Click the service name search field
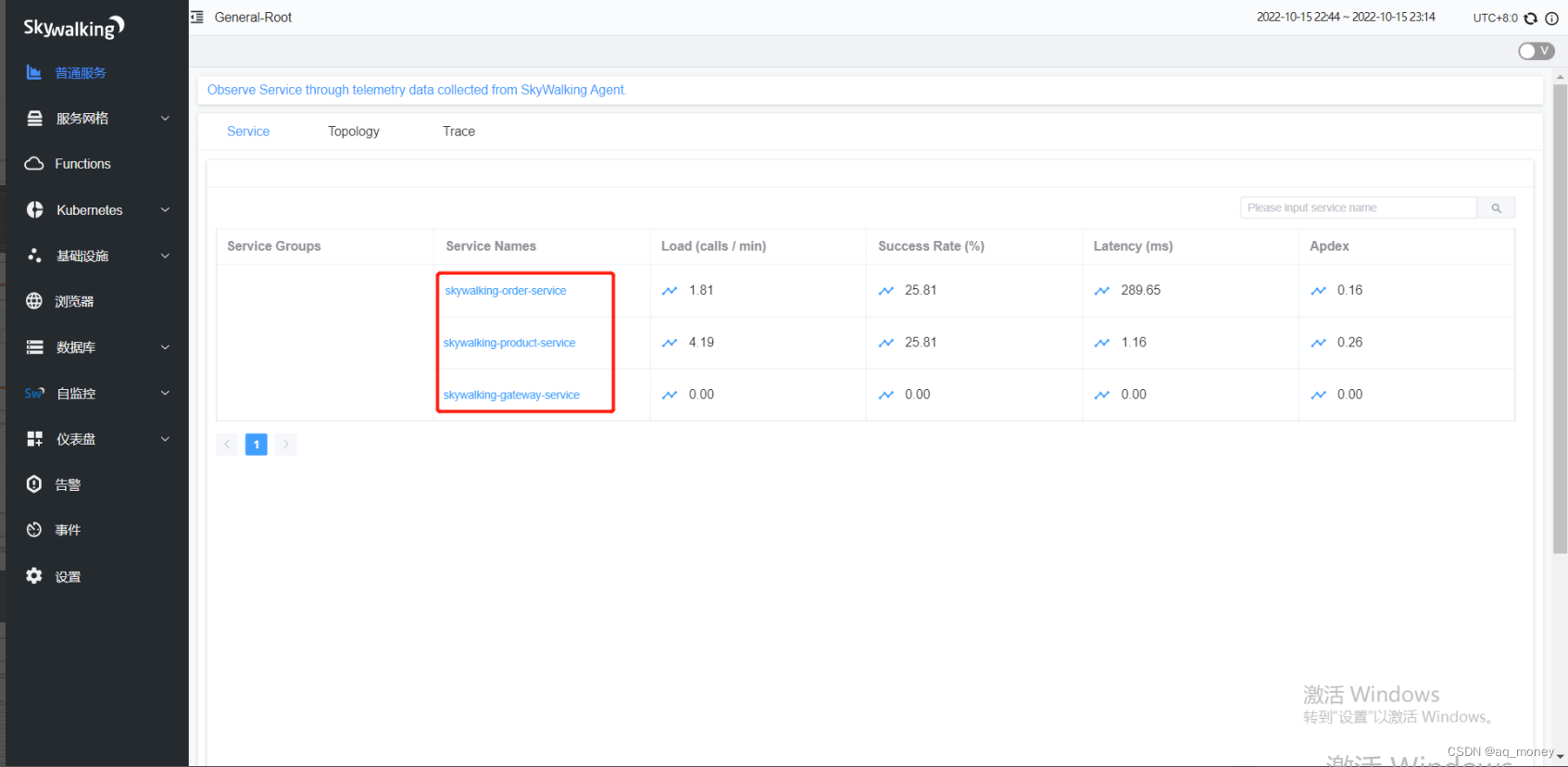This screenshot has height=767, width=1568. [x=1359, y=207]
